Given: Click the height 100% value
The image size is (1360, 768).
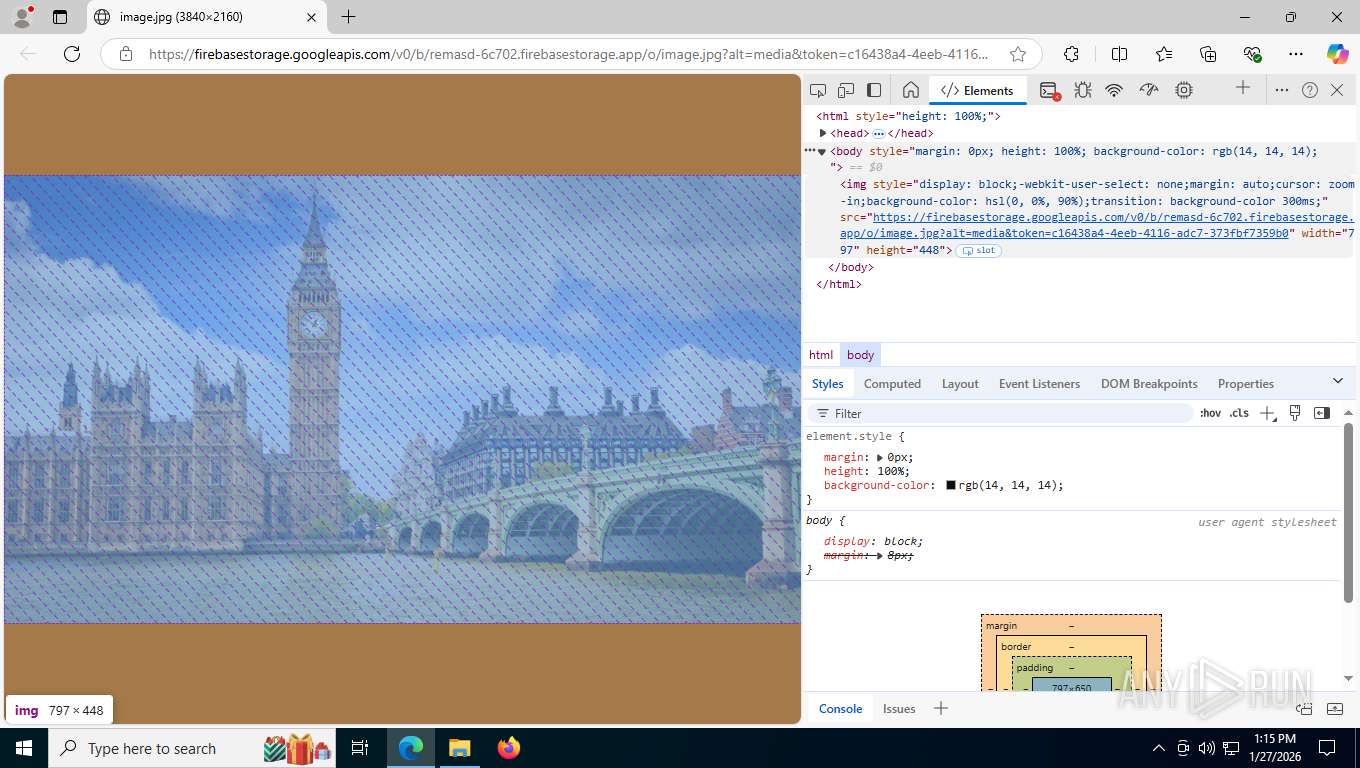Looking at the screenshot, I should click(890, 471).
